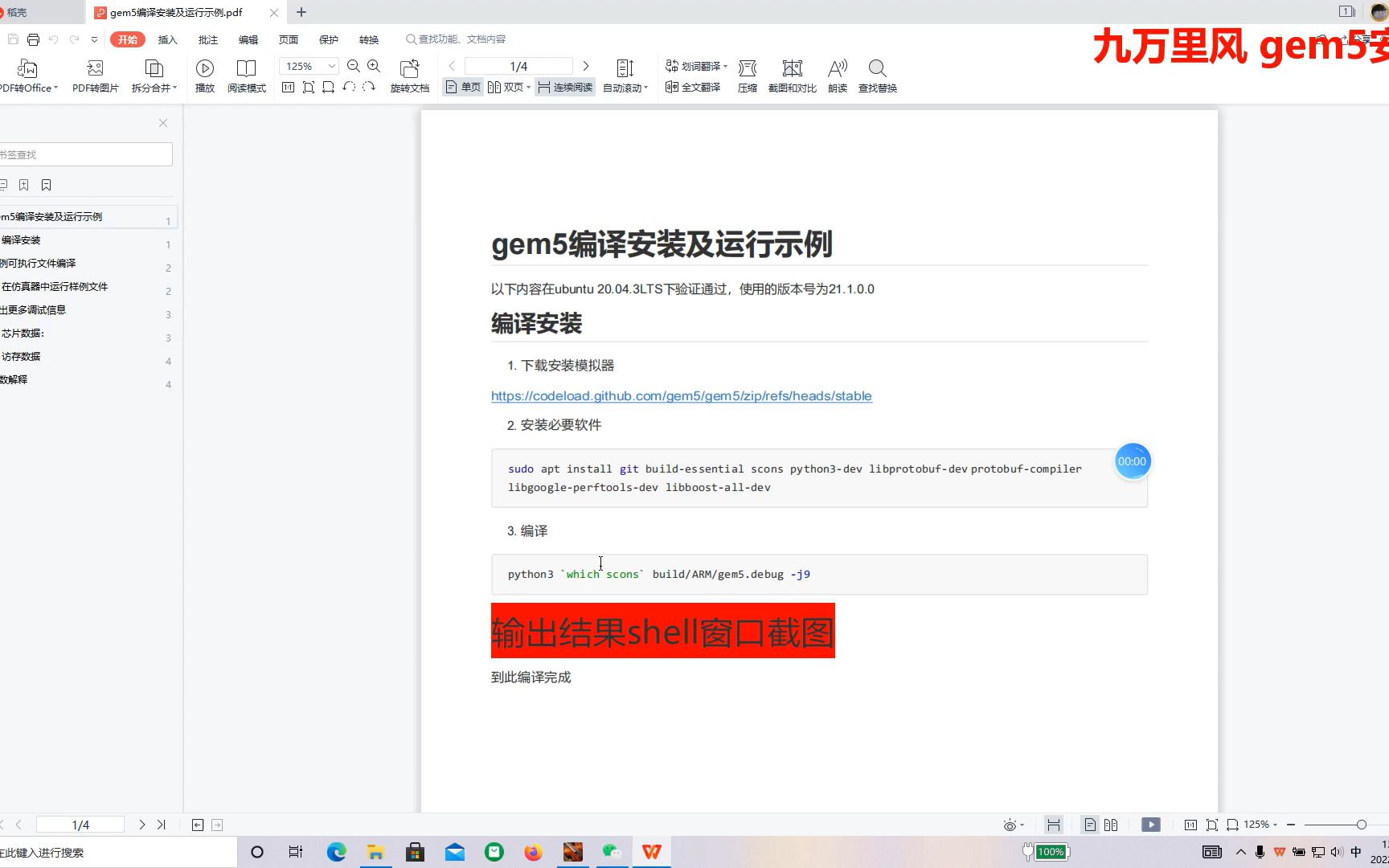This screenshot has width=1389, height=868.
Task: Switch to 阅读模式 reading mode
Action: 246,76
